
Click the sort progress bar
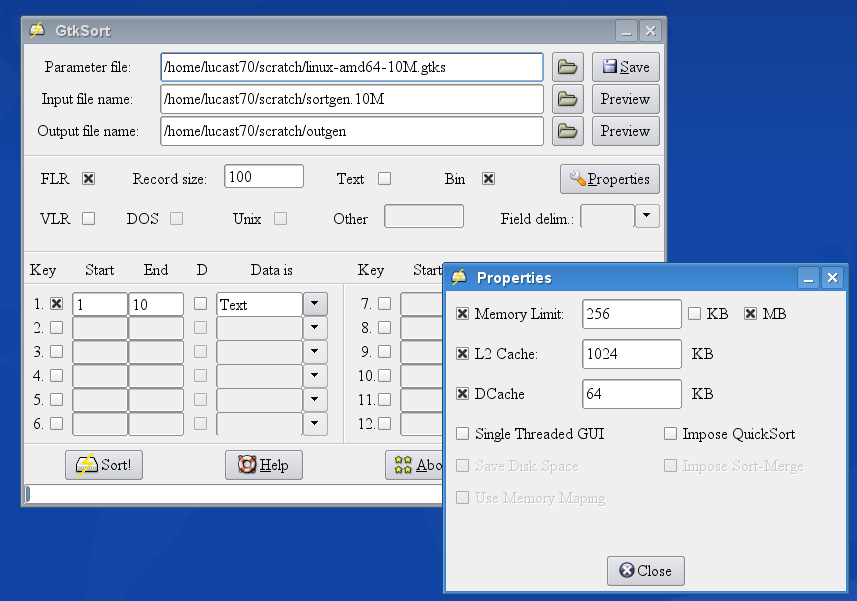230,493
